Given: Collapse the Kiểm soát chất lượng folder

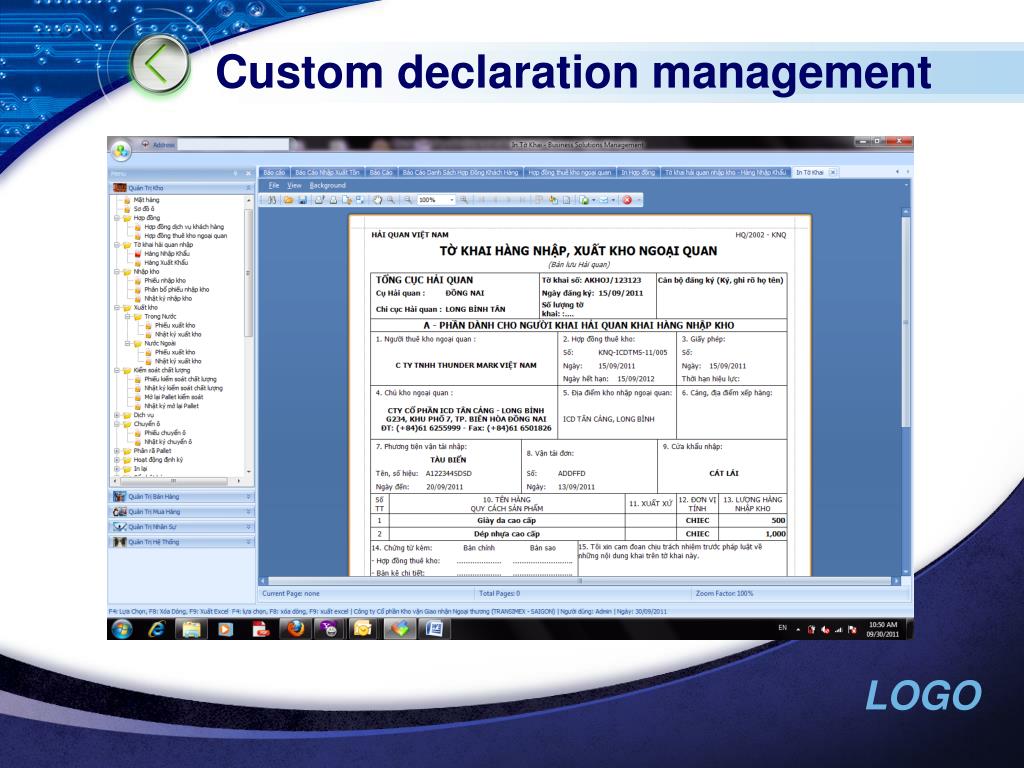Looking at the screenshot, I should pos(117,370).
